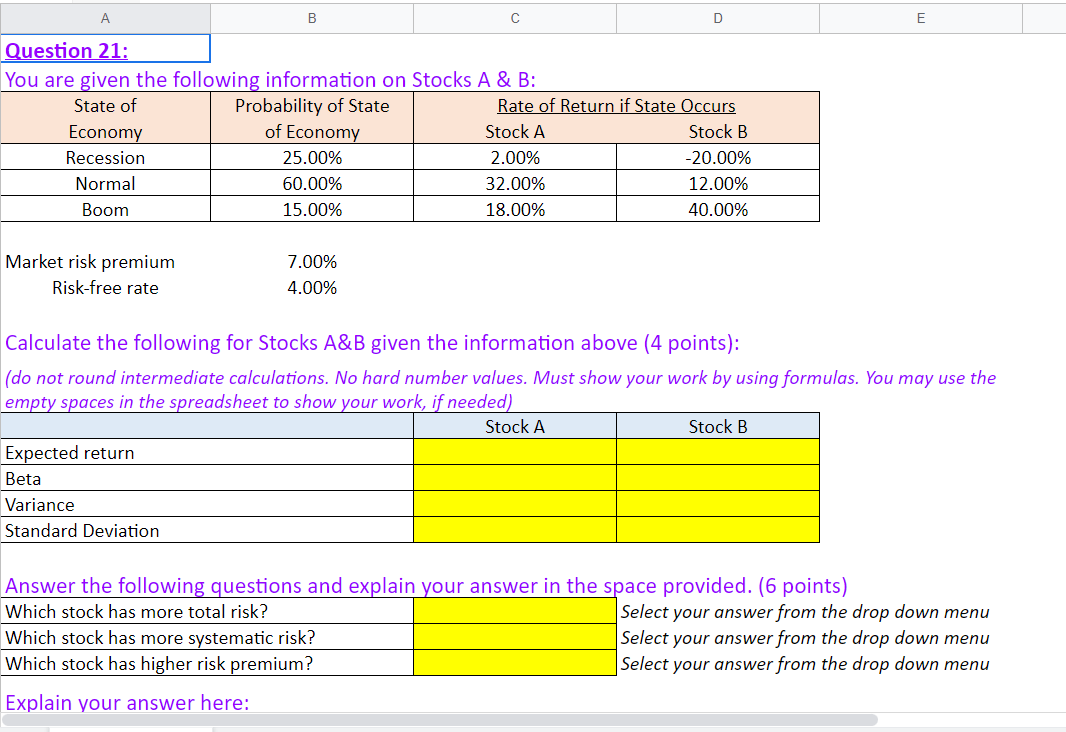This screenshot has width=1066, height=732.
Task: Click 'Which stock has more total risk?' cell
Action: pyautogui.click(x=207, y=610)
